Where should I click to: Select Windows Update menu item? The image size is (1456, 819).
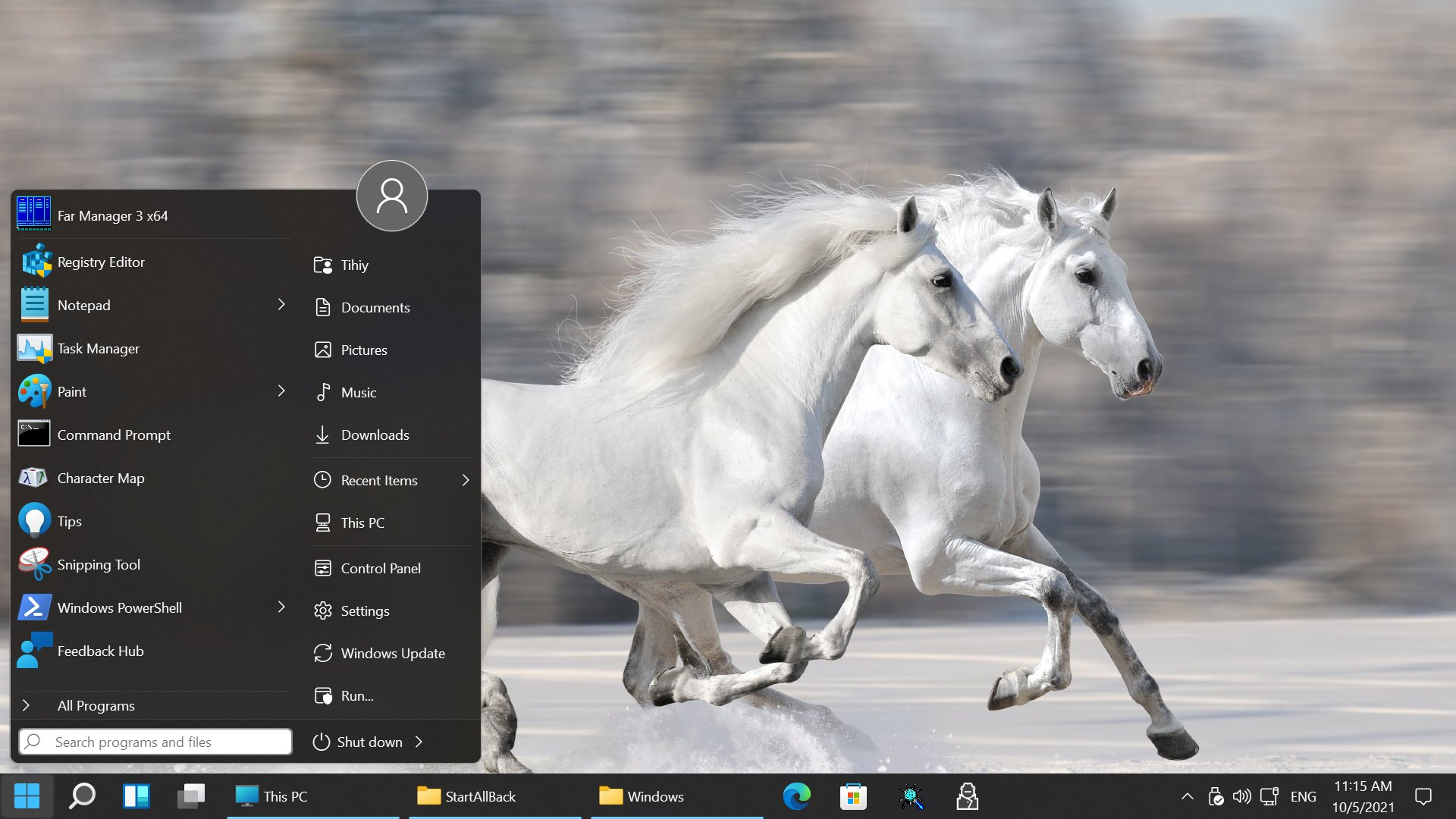[392, 652]
